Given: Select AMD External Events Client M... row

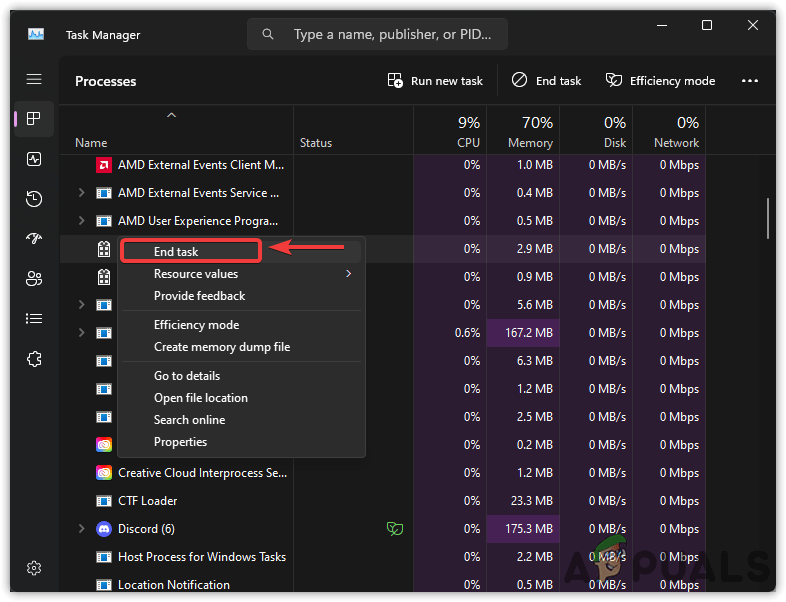Looking at the screenshot, I should [382, 165].
